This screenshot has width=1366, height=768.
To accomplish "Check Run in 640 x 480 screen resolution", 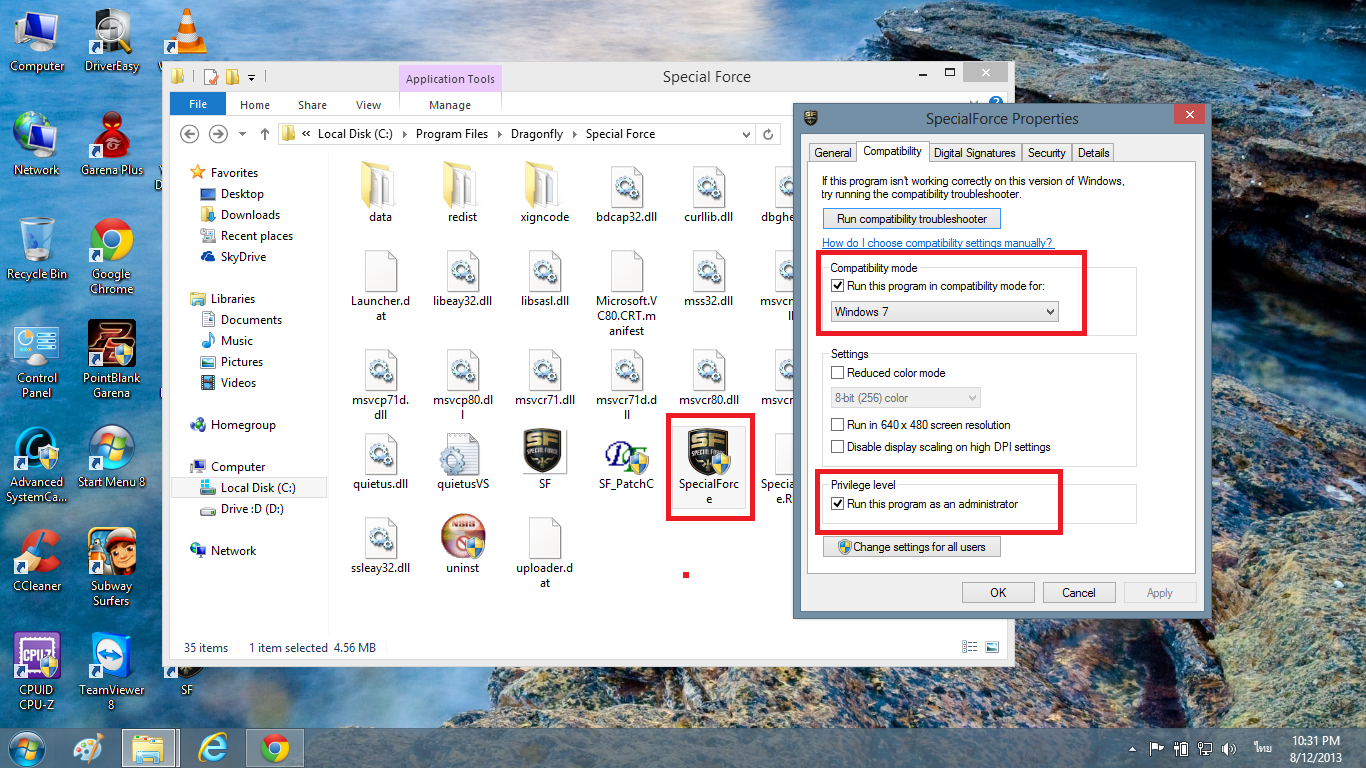I will point(838,425).
